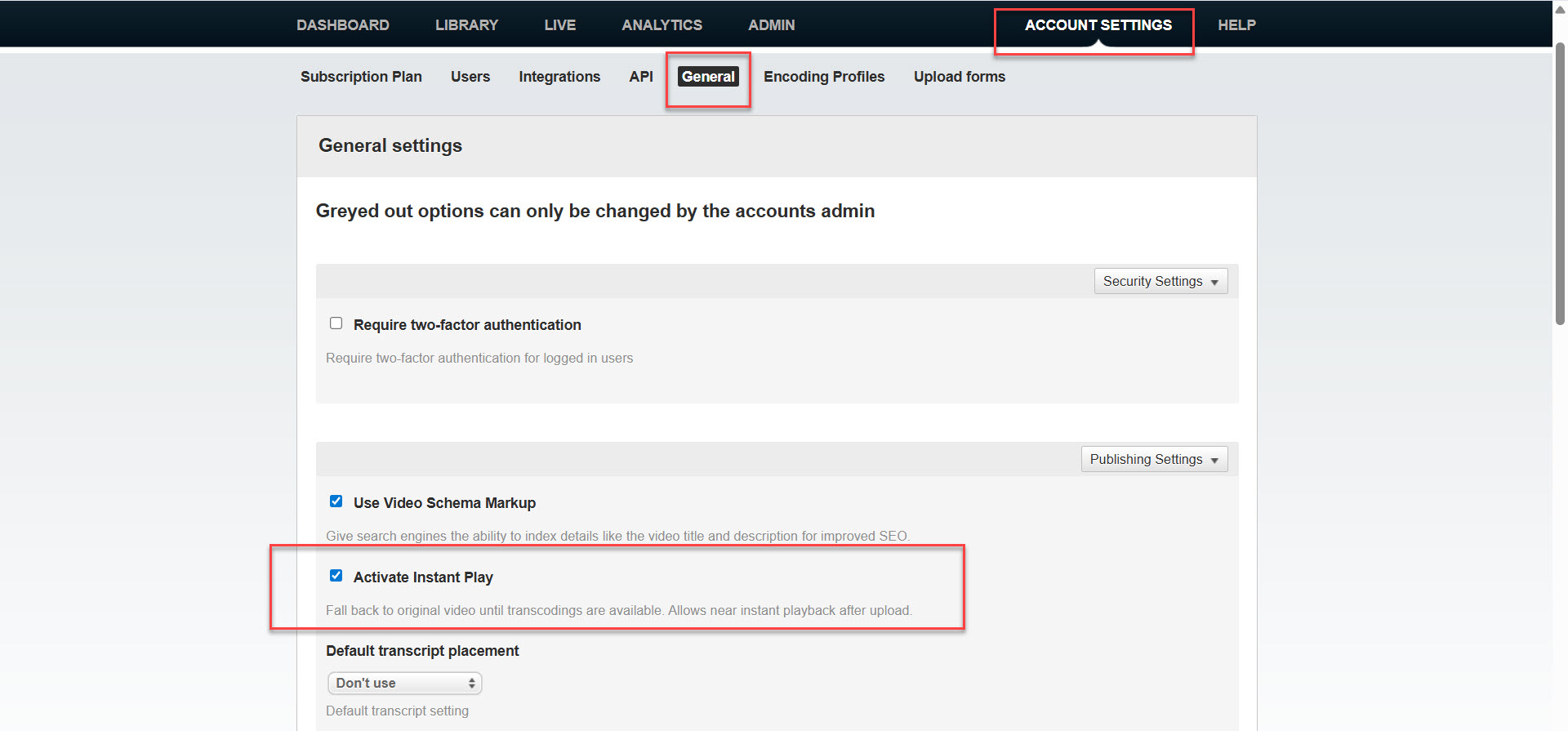Viewport: 1568px width, 731px height.
Task: Open the Users sub-tab
Action: click(x=470, y=77)
